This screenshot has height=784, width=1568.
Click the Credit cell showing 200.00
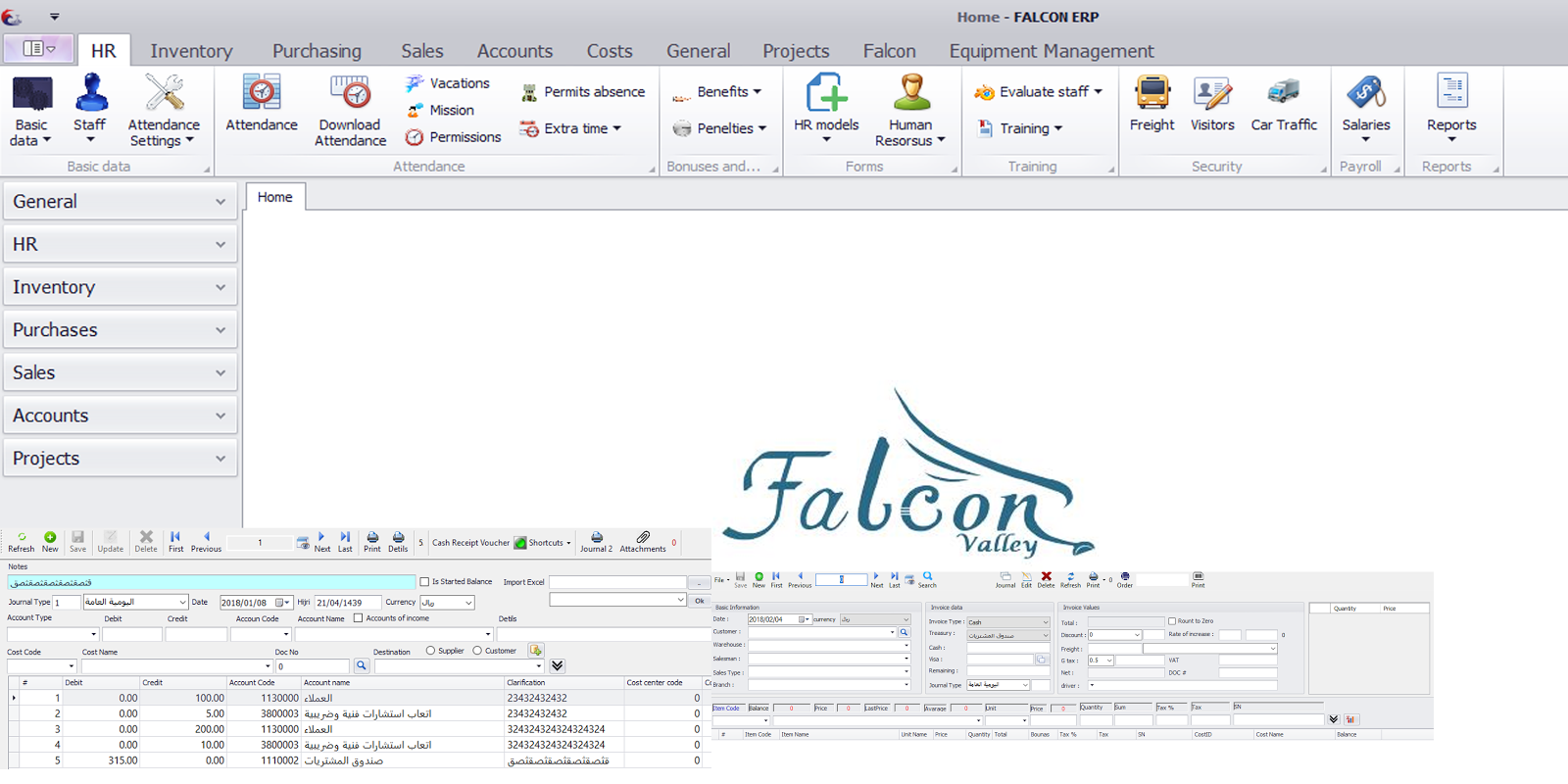pos(183,729)
